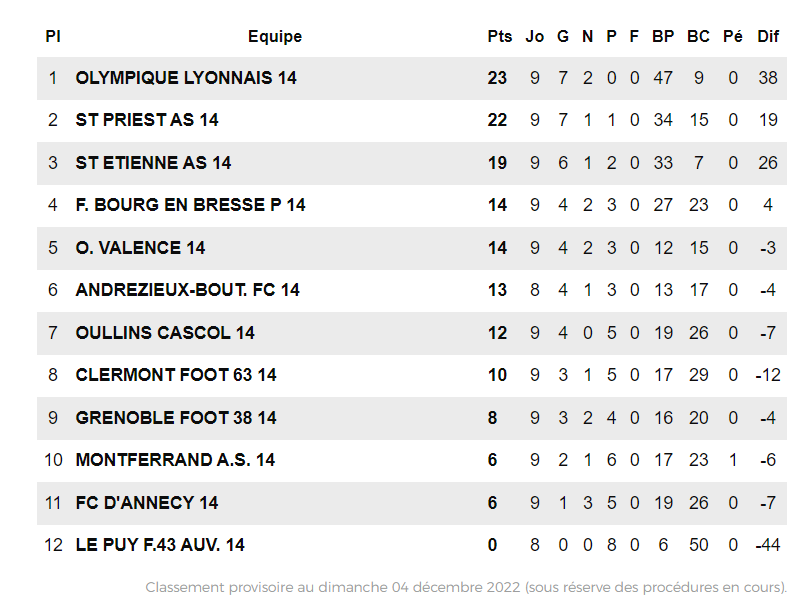The width and height of the screenshot is (812, 613).
Task: Open FC D'ANNECY 14 team page
Action: coord(147,503)
